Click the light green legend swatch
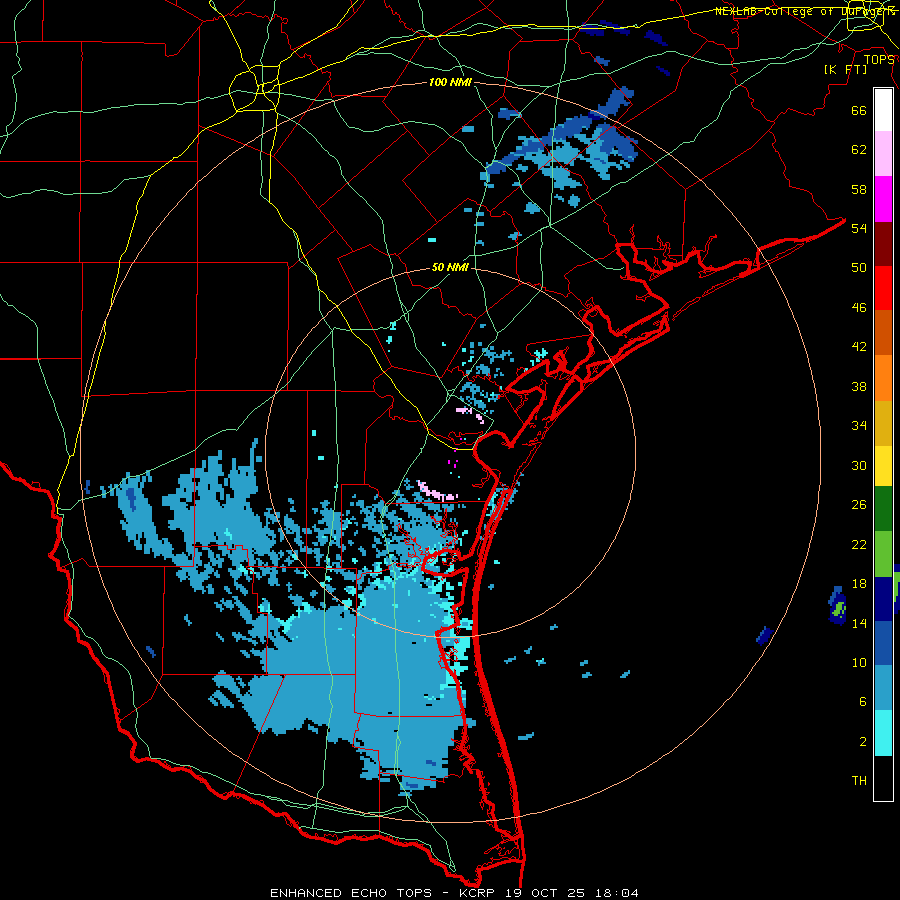 (883, 553)
